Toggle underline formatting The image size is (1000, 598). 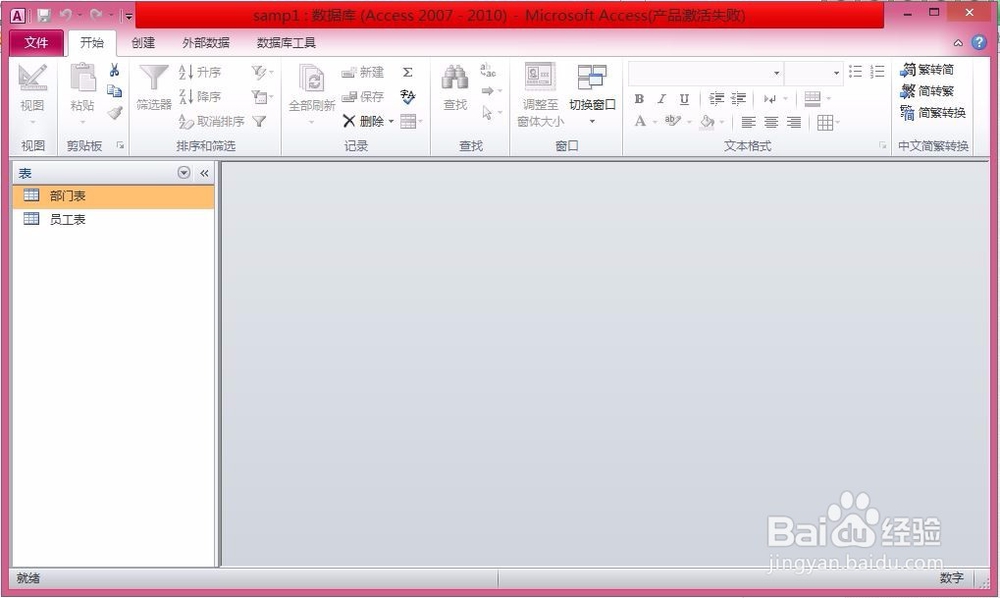(x=684, y=99)
